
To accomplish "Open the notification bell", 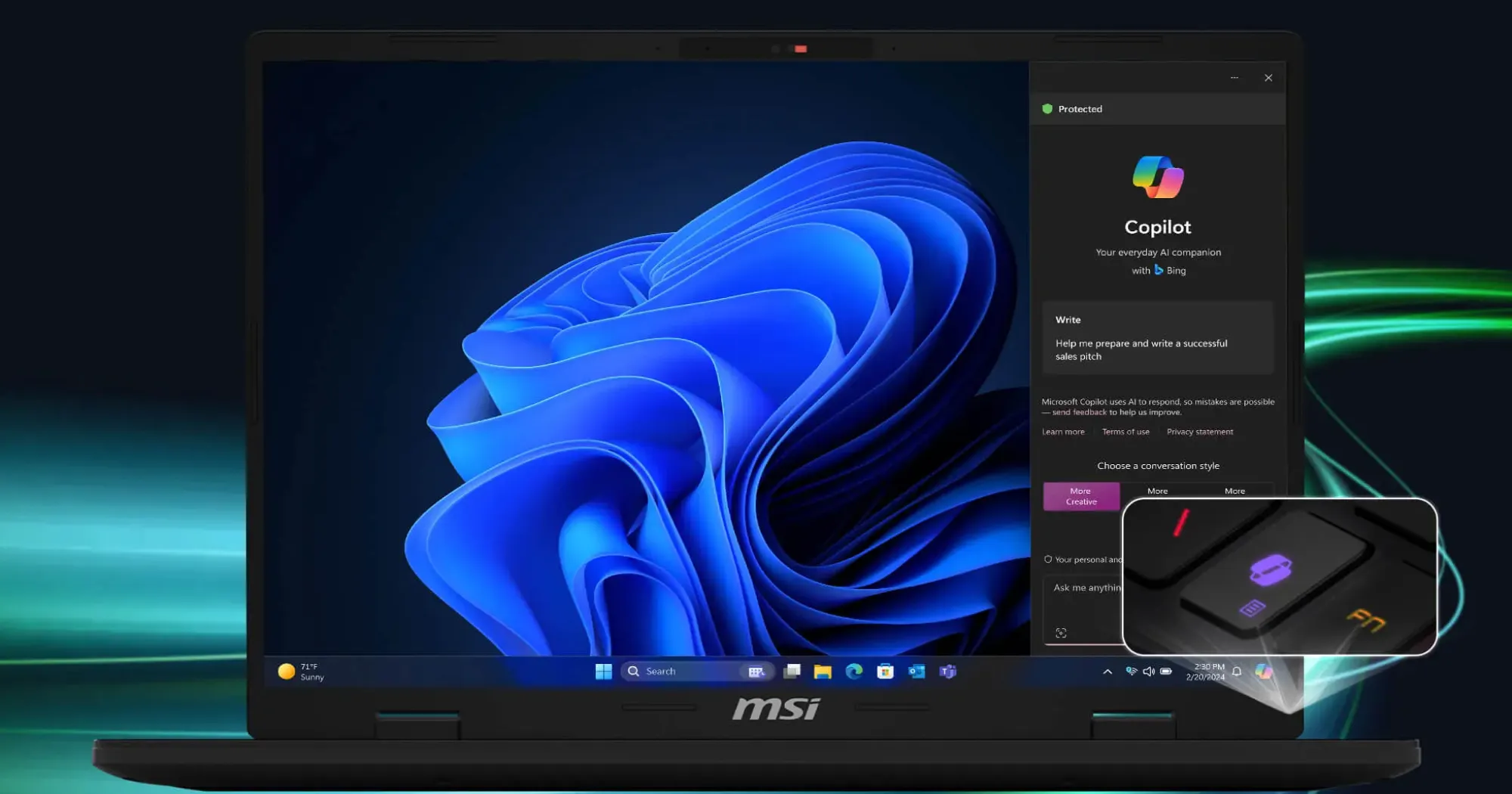I will [1237, 671].
